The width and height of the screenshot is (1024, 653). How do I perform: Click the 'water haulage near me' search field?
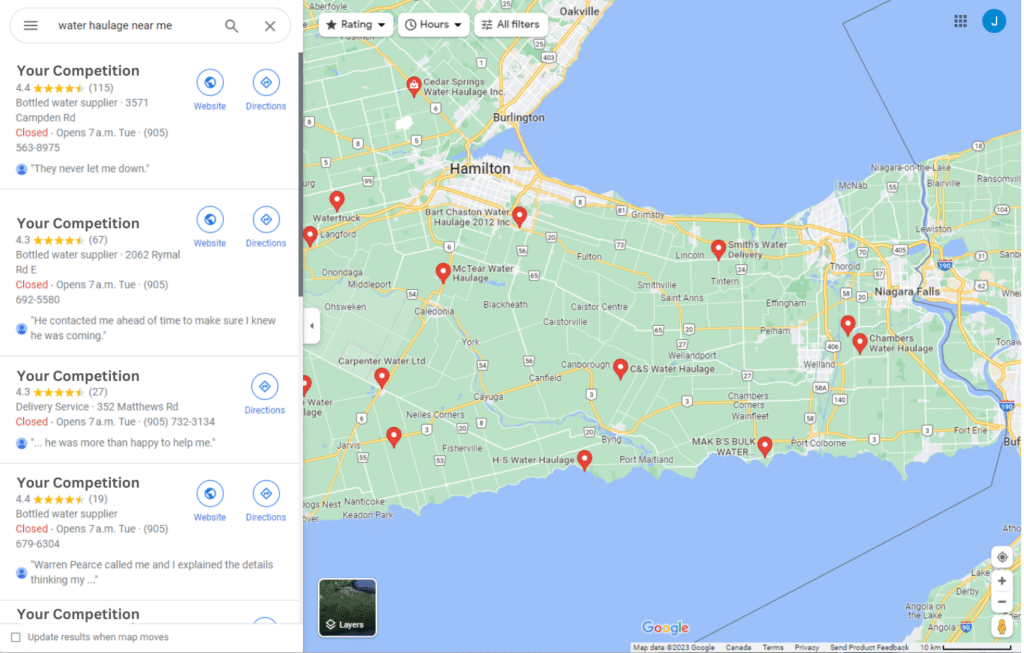point(116,25)
